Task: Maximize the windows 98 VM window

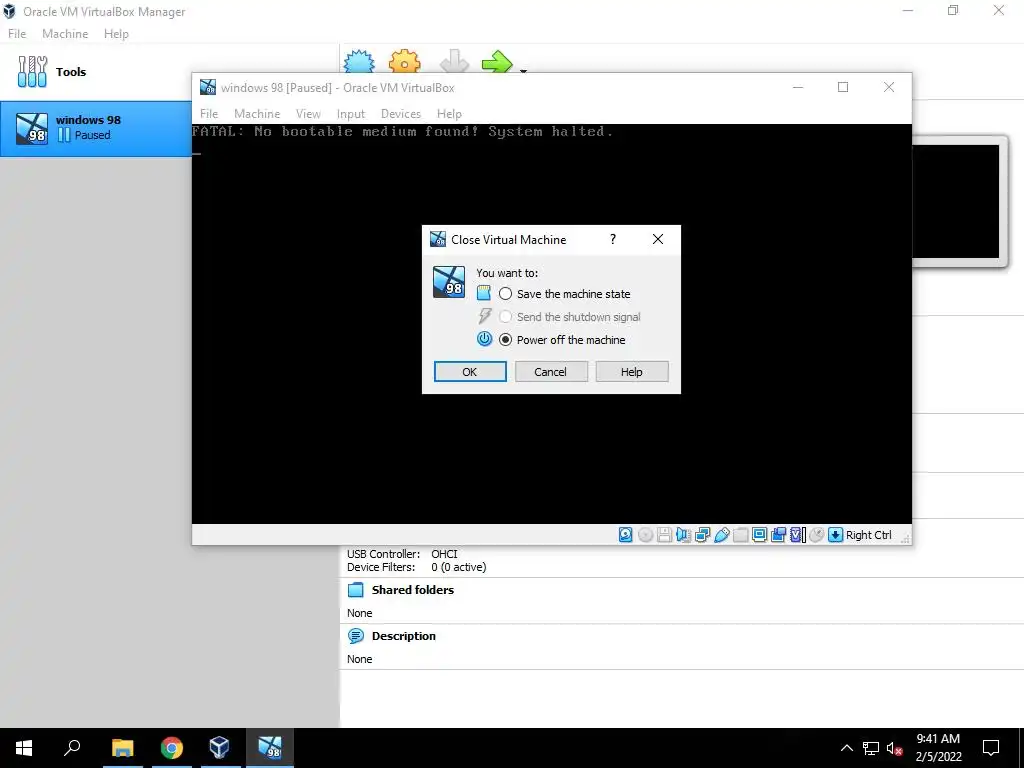Action: [x=843, y=88]
